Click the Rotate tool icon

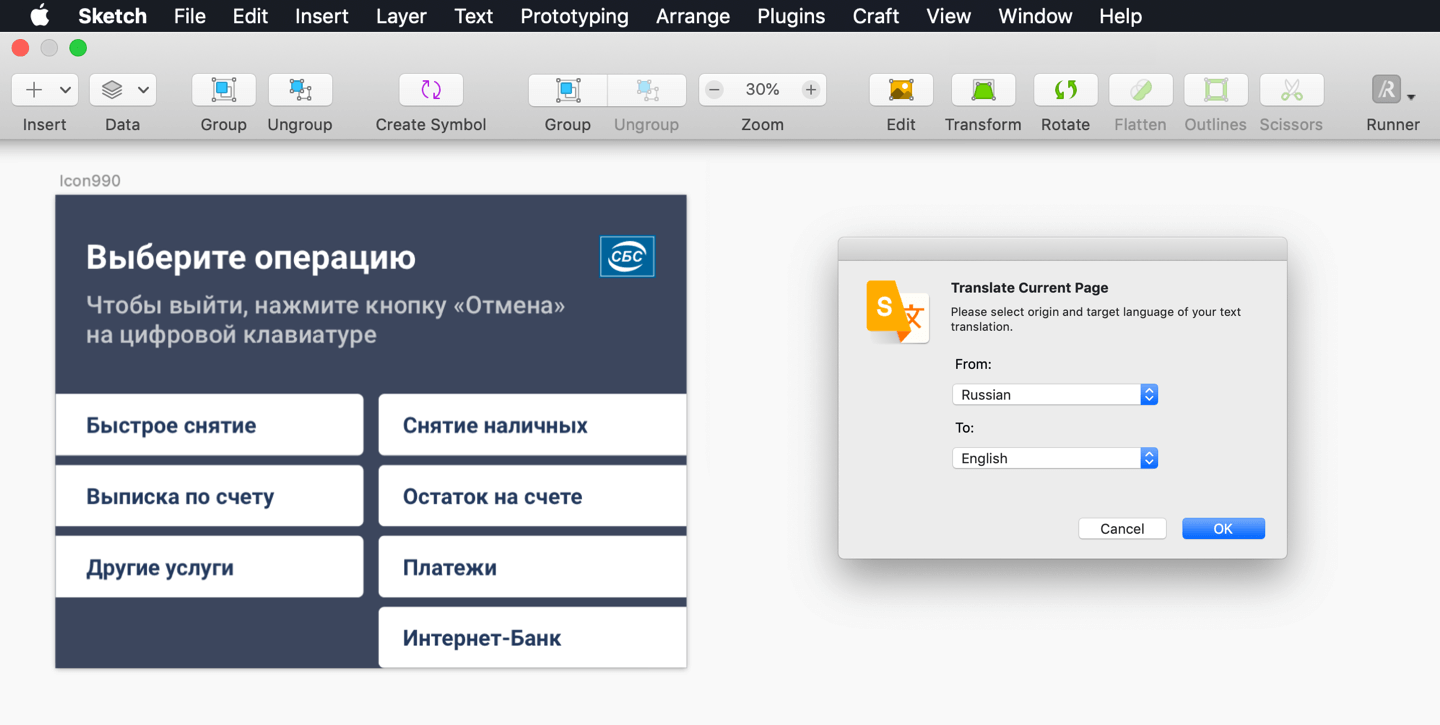pyautogui.click(x=1065, y=90)
